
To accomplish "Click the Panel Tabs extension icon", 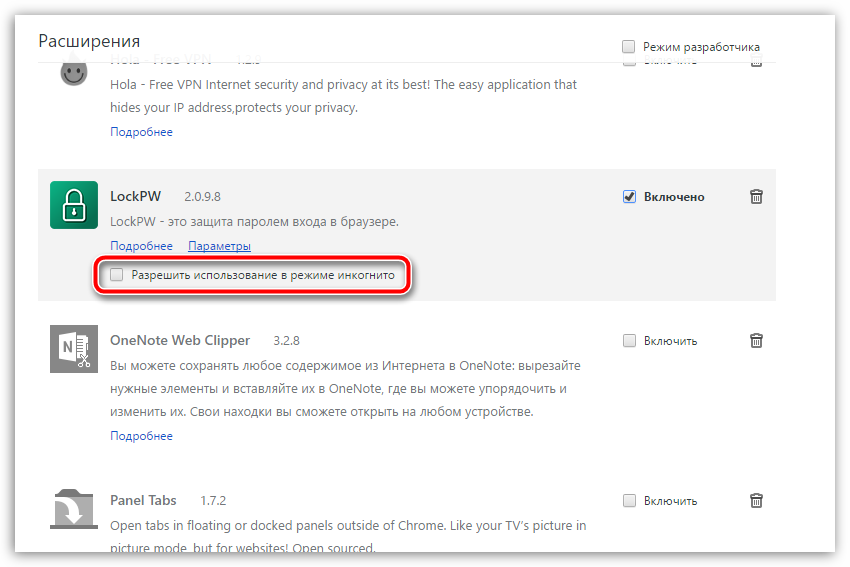I will pyautogui.click(x=74, y=509).
